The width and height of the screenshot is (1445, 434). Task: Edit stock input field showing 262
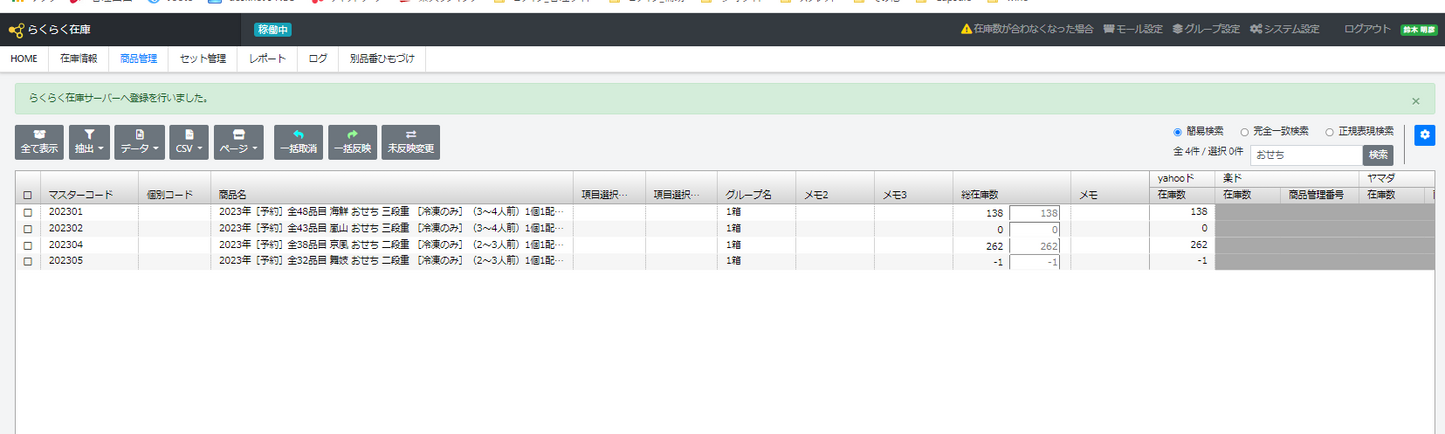point(1034,245)
